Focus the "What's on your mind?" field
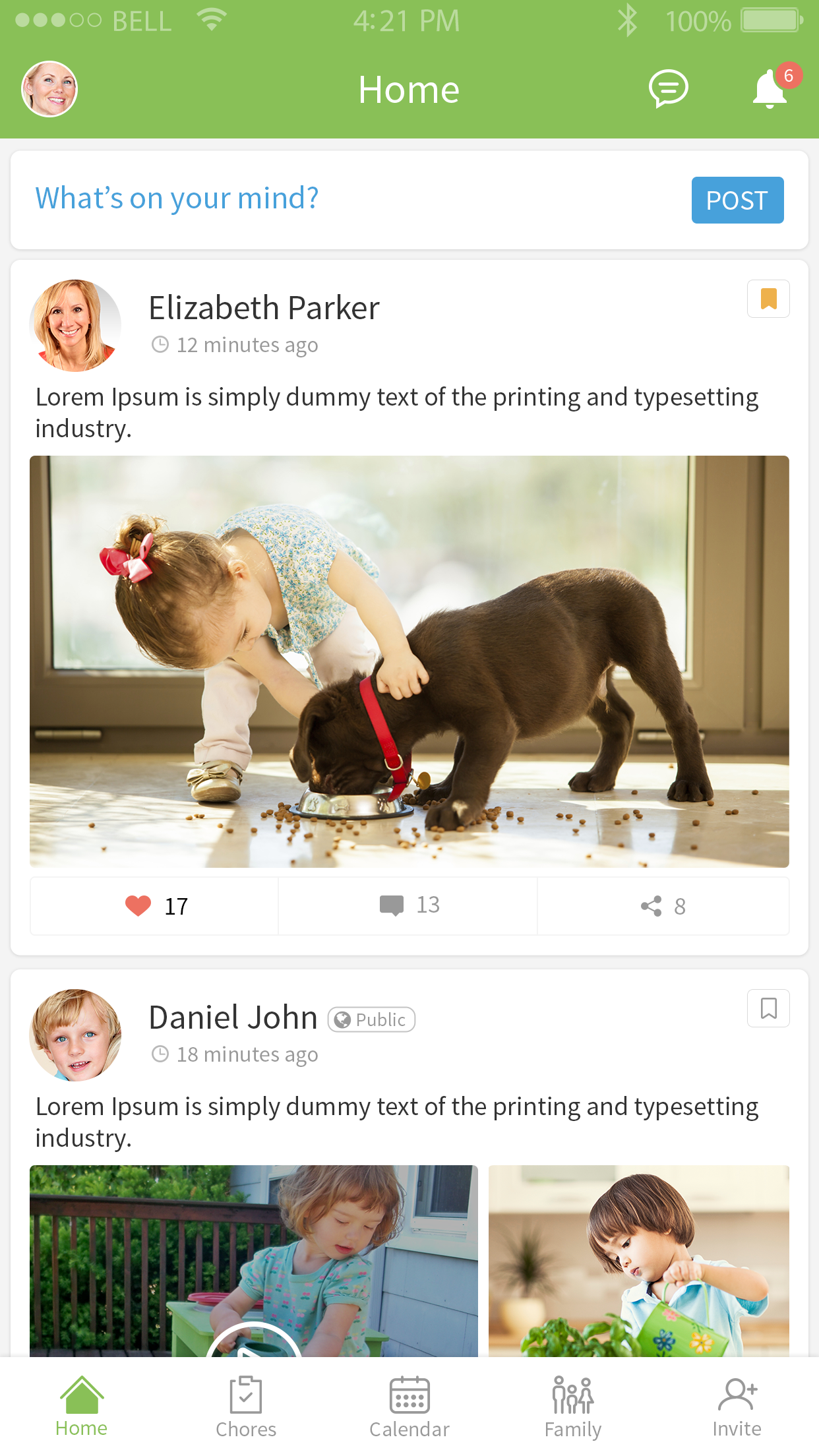The height and width of the screenshot is (1456, 819). pos(356,198)
